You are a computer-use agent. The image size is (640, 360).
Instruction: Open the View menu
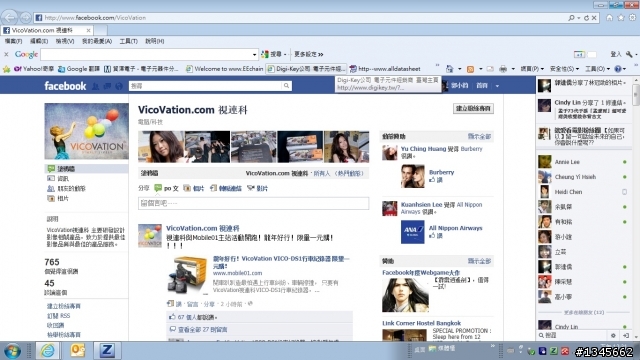point(65,41)
